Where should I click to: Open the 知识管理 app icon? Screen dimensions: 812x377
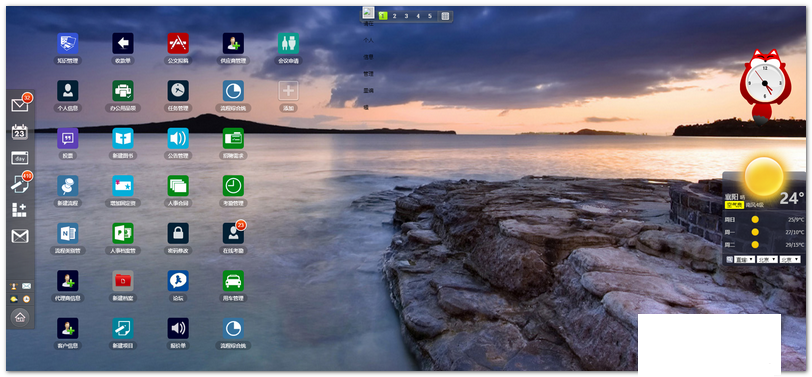(68, 44)
